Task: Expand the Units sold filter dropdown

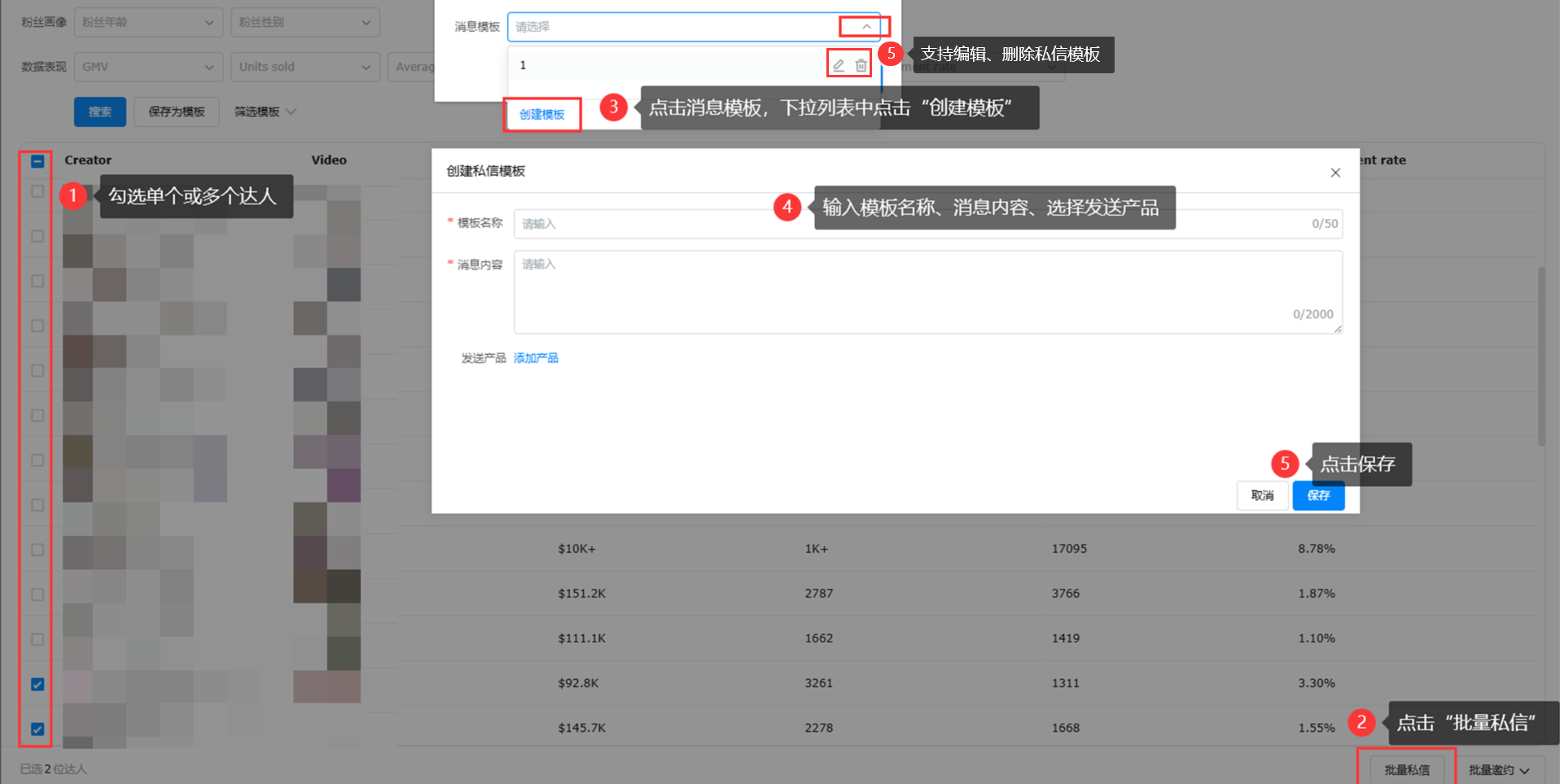Action: tap(305, 67)
